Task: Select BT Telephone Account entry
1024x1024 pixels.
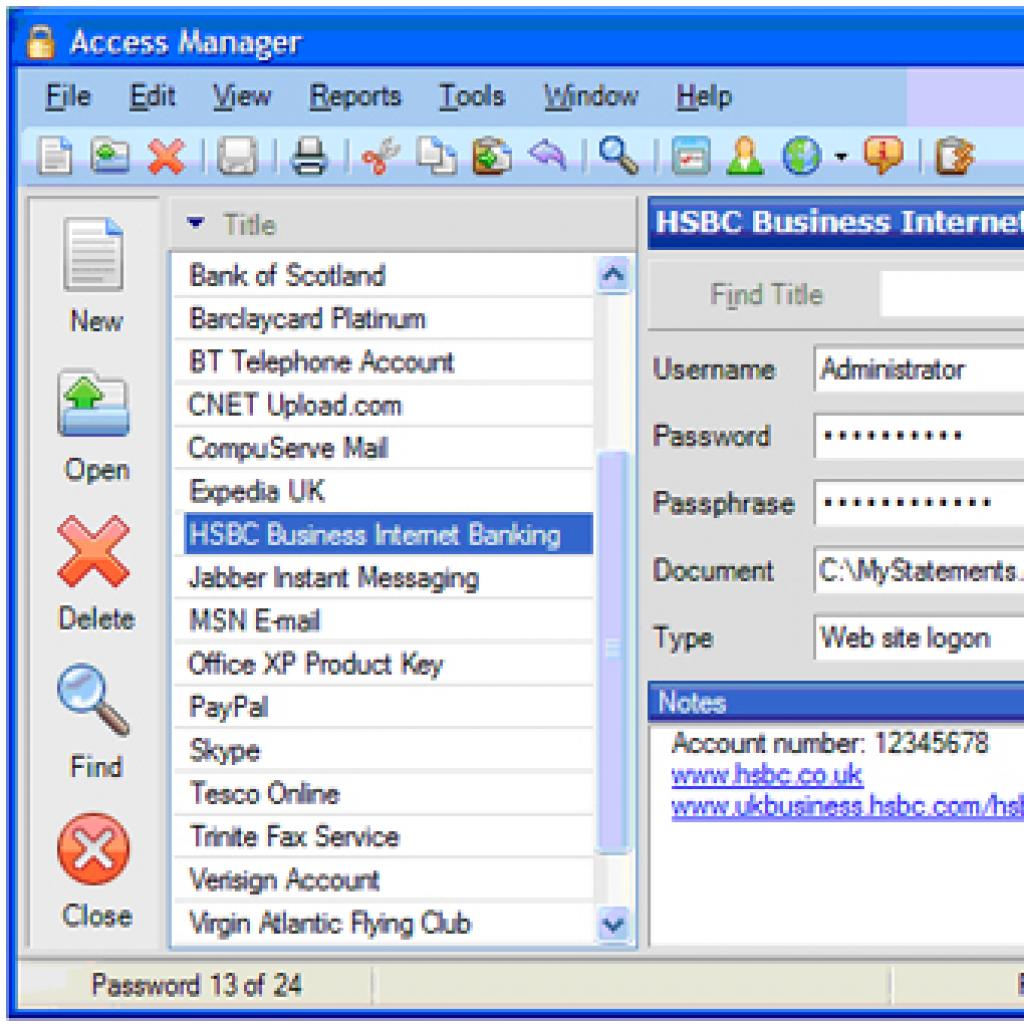Action: click(383, 362)
